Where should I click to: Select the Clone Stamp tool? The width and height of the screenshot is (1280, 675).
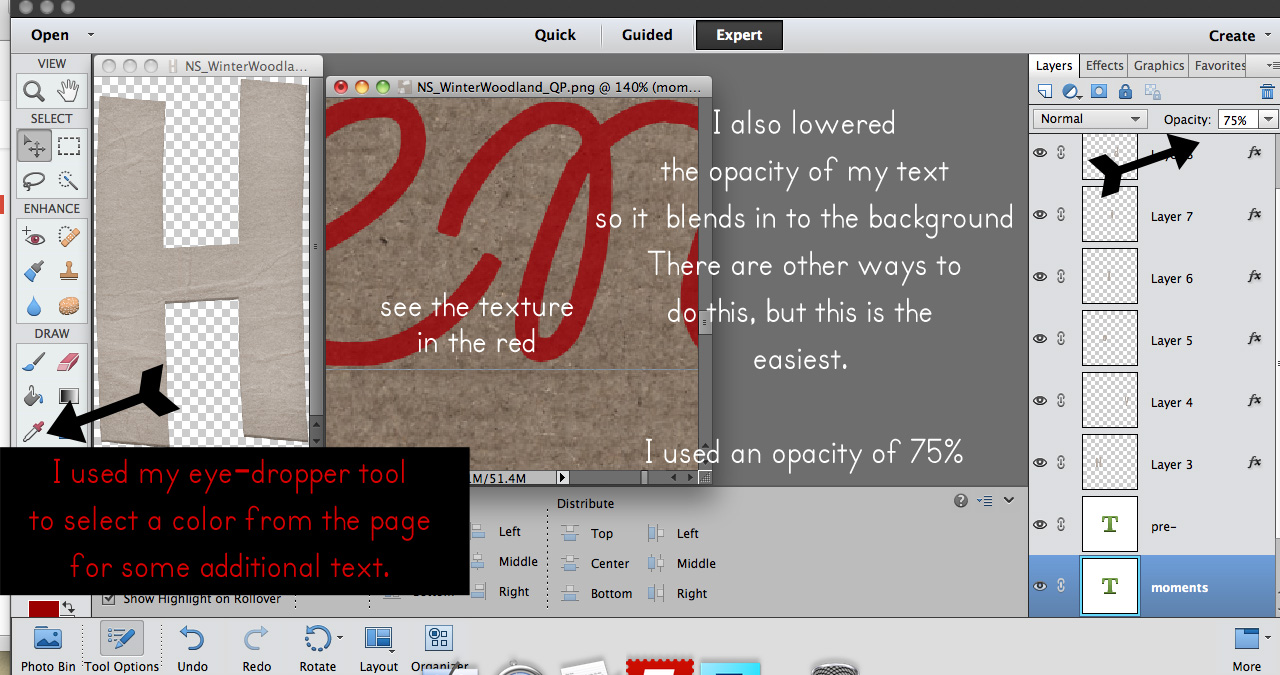[x=68, y=270]
